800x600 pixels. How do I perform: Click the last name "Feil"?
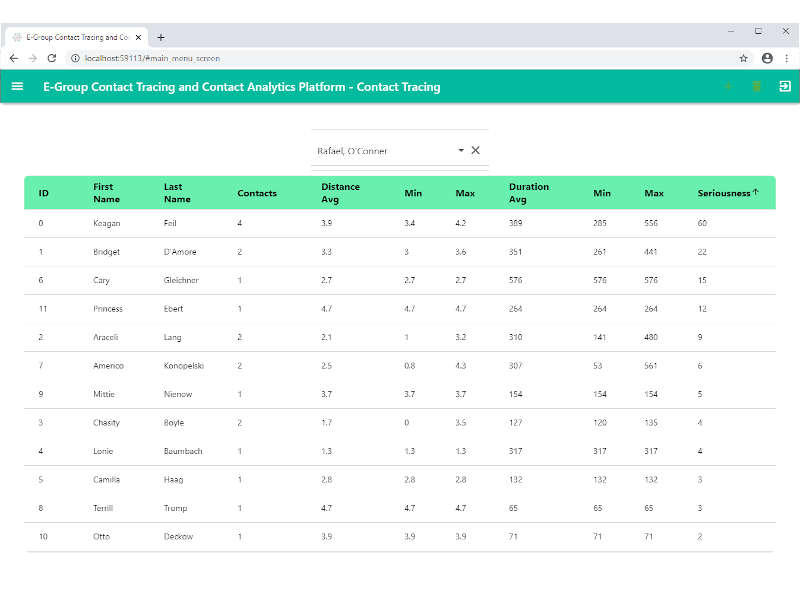[170, 223]
